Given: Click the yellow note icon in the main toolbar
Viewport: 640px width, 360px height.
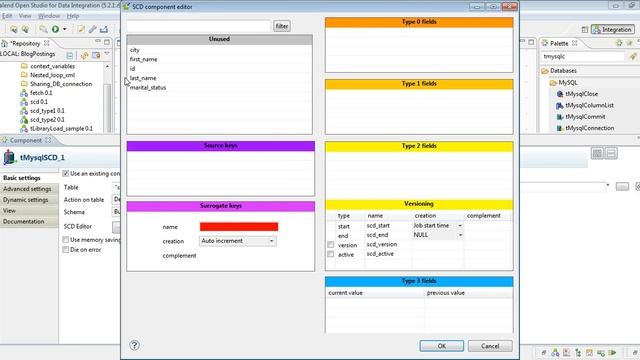Looking at the screenshot, I should point(81,29).
